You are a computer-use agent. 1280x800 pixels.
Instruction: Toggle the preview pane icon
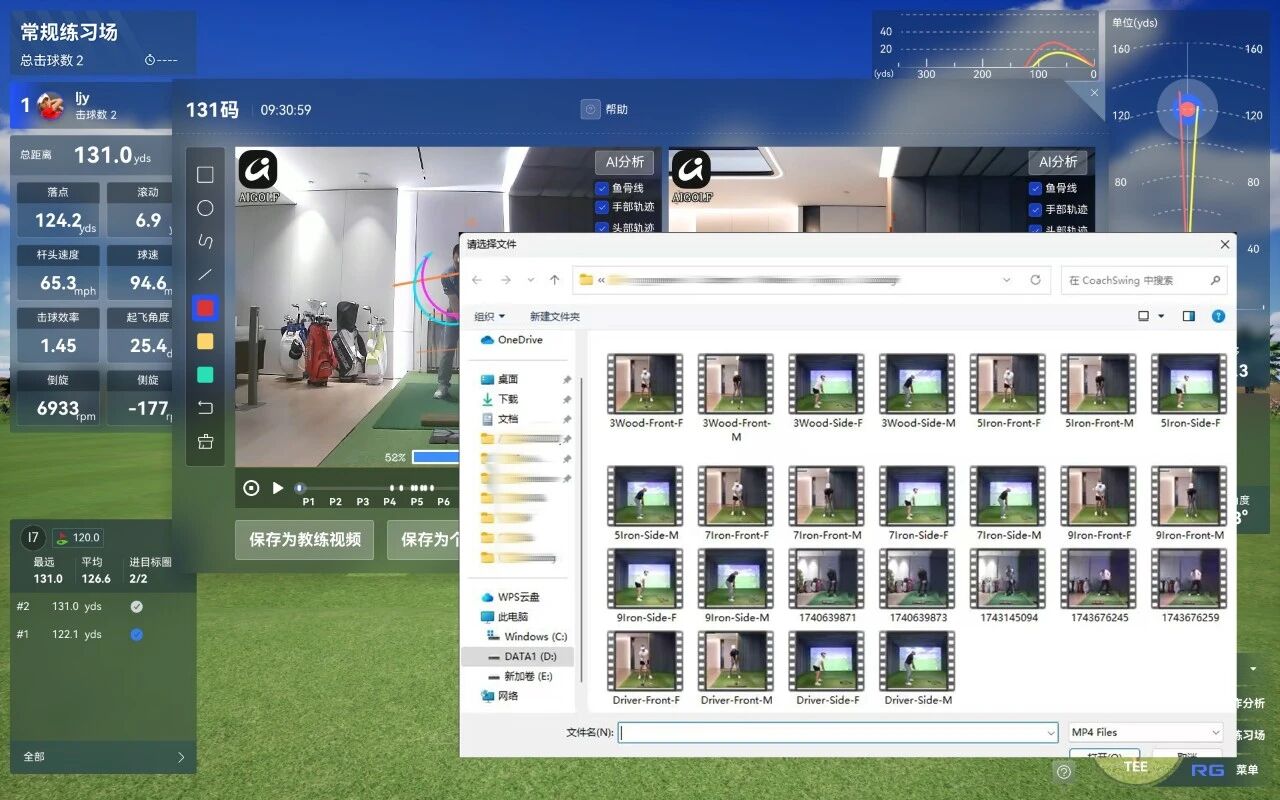(x=1188, y=316)
